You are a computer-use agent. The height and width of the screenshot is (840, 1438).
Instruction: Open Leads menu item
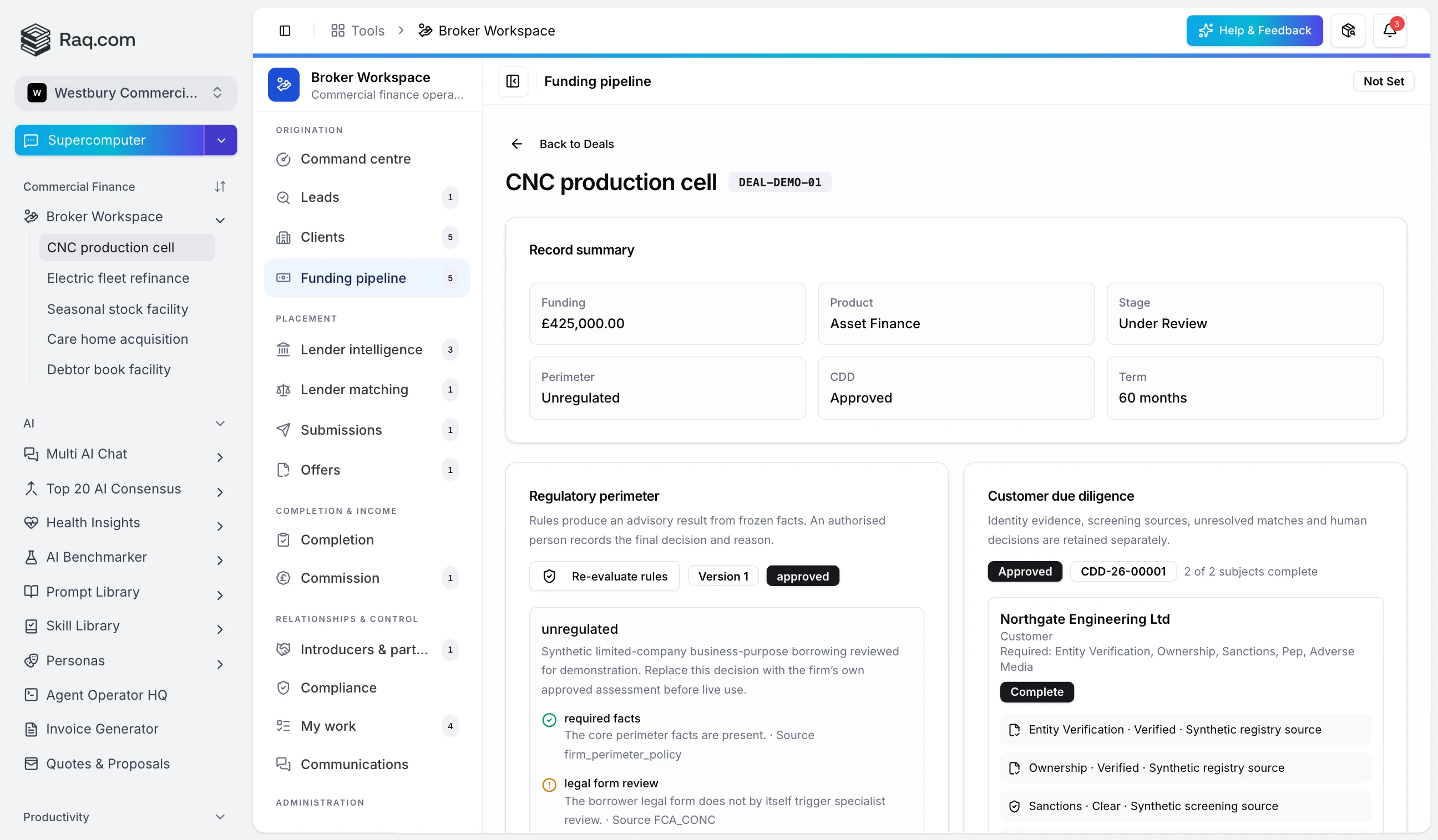pos(367,197)
